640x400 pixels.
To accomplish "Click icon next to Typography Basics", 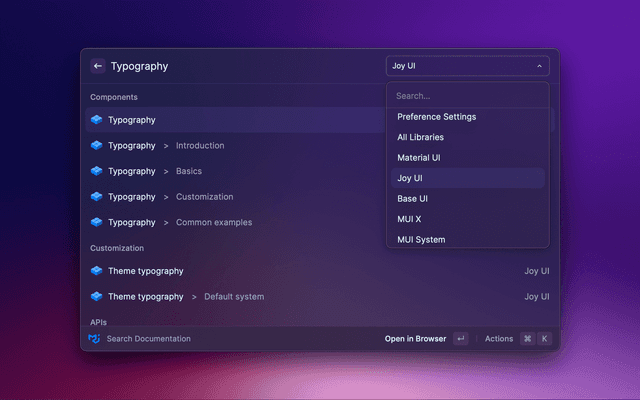I will (x=96, y=171).
